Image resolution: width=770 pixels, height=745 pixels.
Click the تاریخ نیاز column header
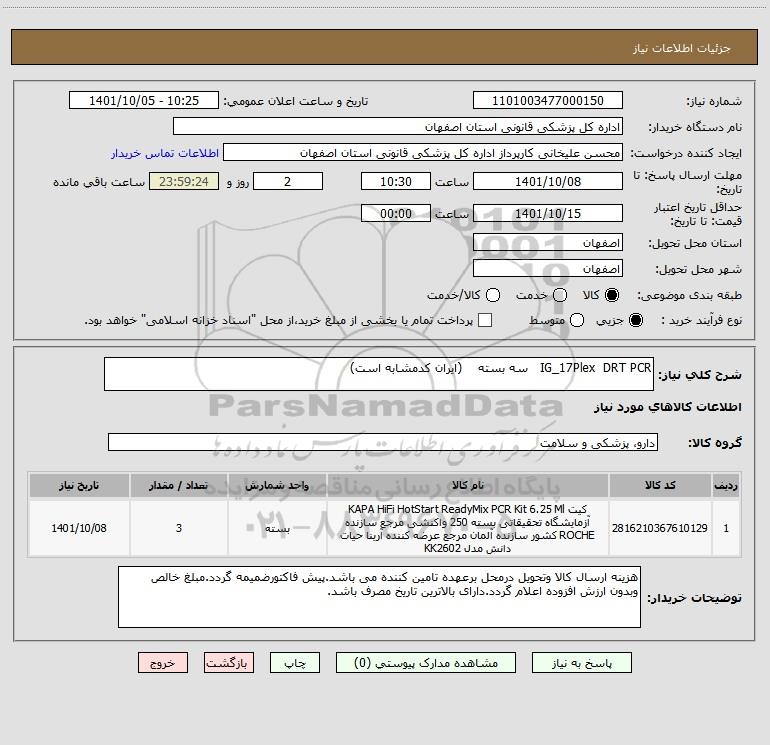coord(79,485)
